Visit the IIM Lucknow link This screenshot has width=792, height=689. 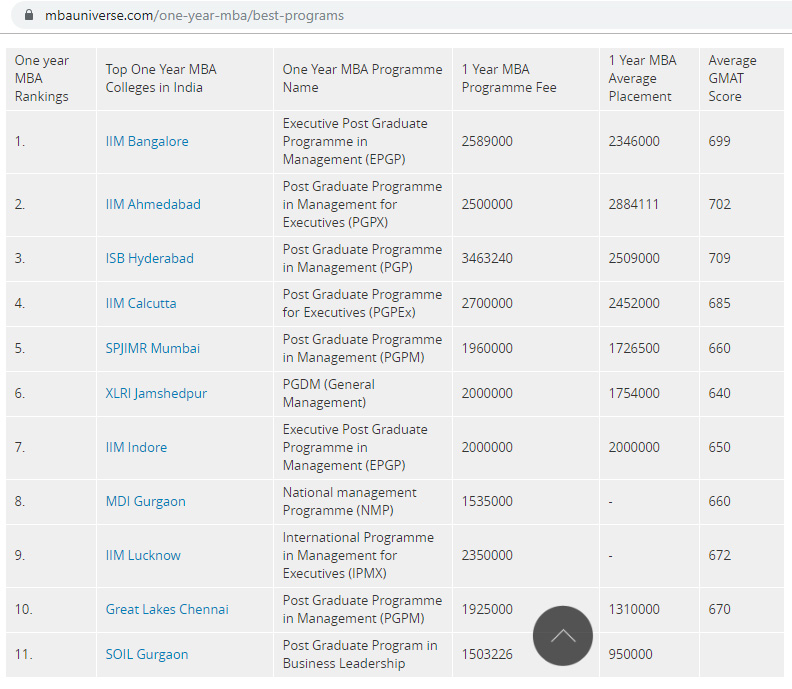point(143,555)
